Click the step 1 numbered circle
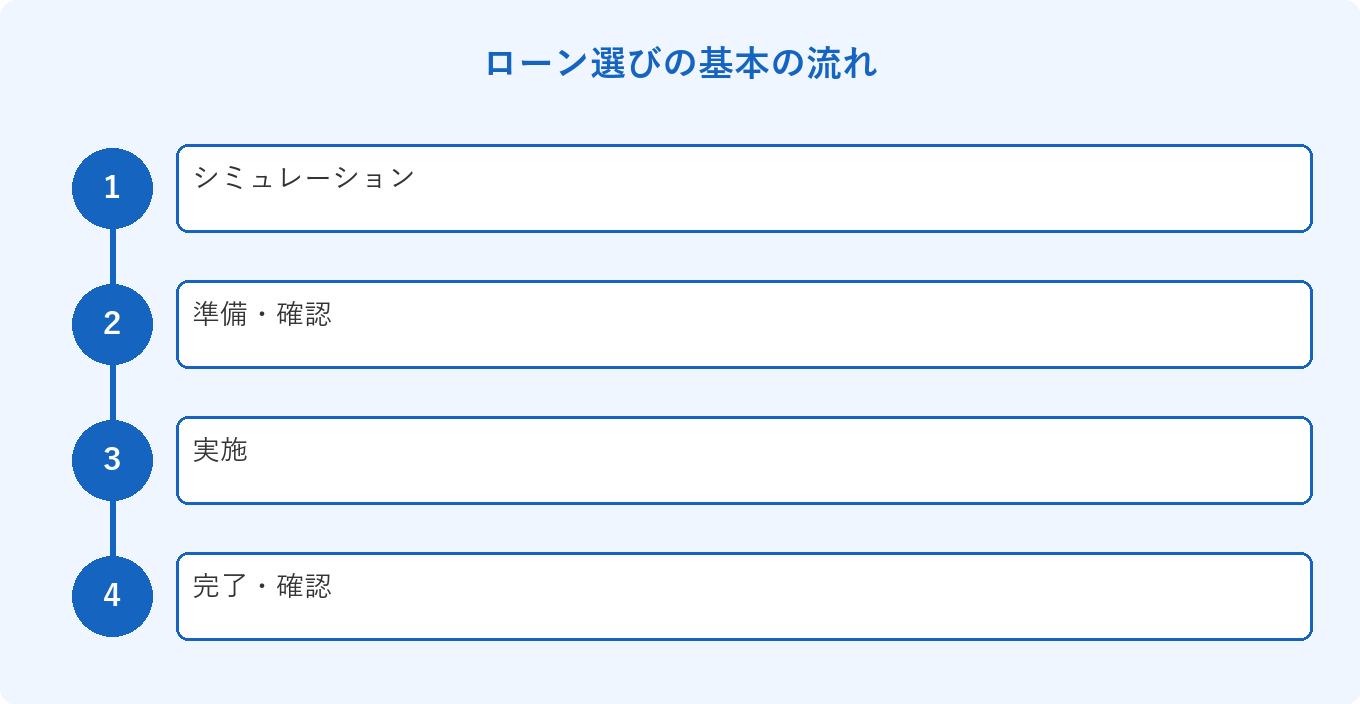The image size is (1360, 704). pyautogui.click(x=112, y=188)
